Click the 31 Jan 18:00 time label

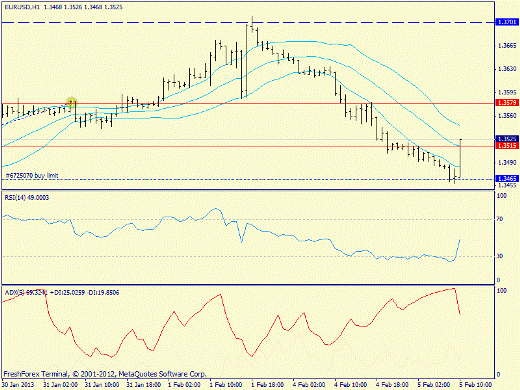144,385
